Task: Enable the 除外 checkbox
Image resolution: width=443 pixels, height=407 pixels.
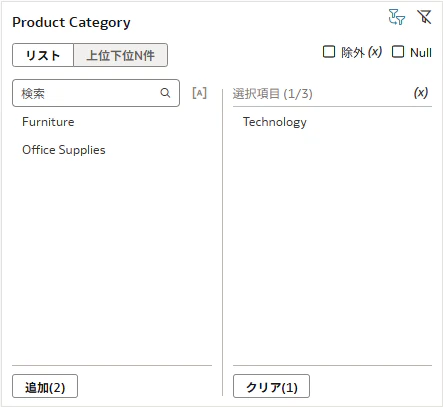Action: 329,52
